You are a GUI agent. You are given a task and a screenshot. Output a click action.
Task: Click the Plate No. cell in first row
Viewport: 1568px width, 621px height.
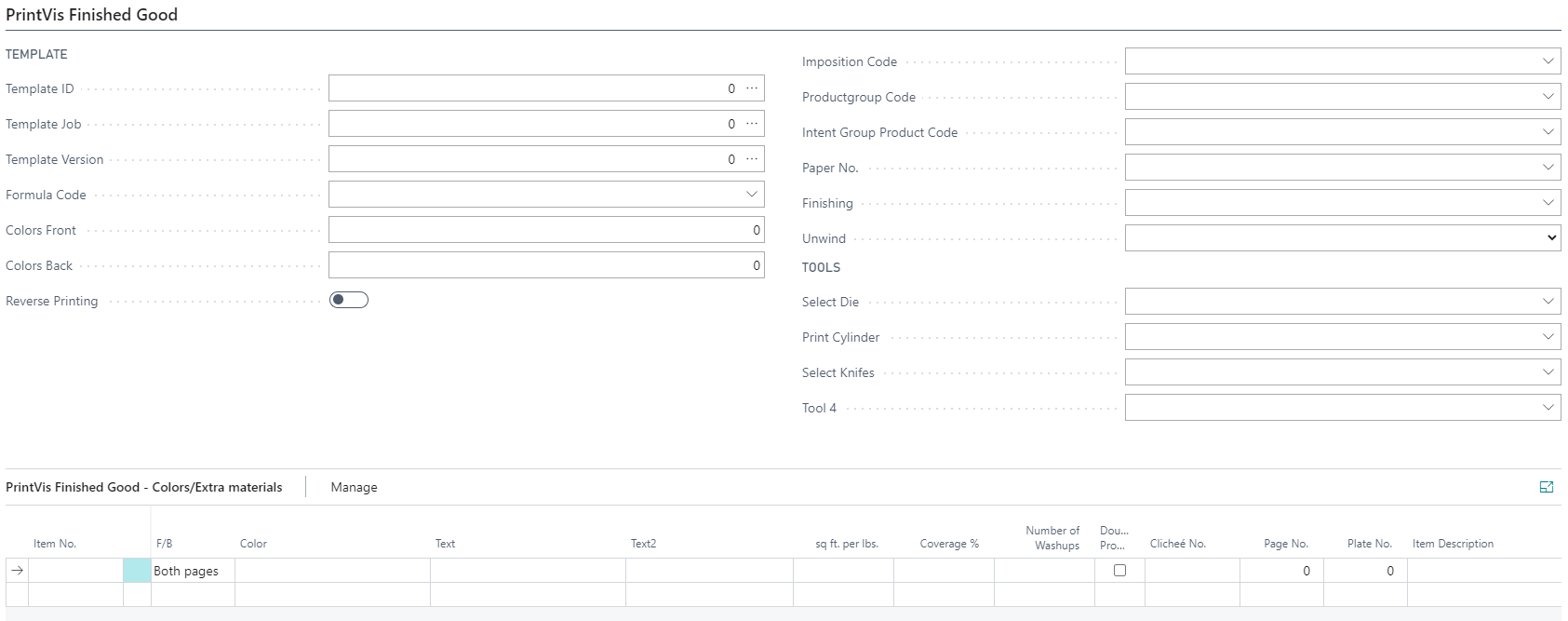point(1365,571)
